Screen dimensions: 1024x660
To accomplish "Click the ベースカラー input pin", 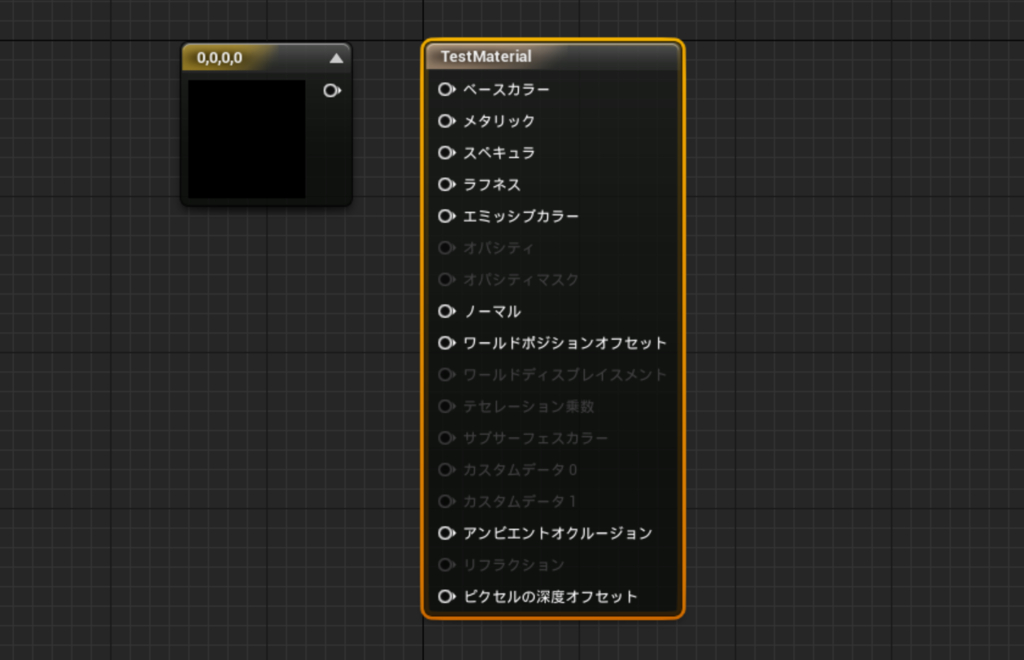I will coord(447,89).
